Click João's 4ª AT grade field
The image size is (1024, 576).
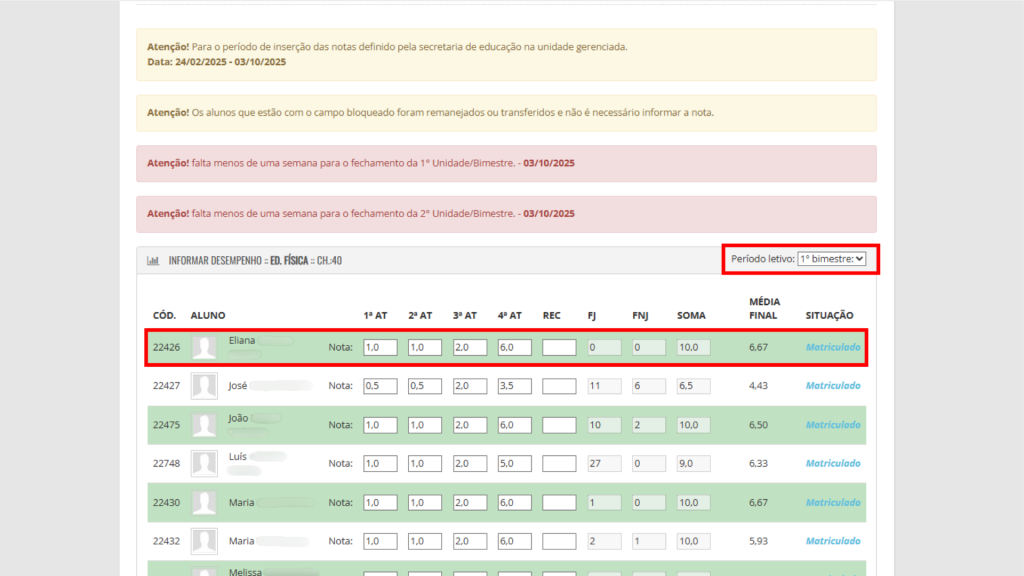tap(514, 425)
